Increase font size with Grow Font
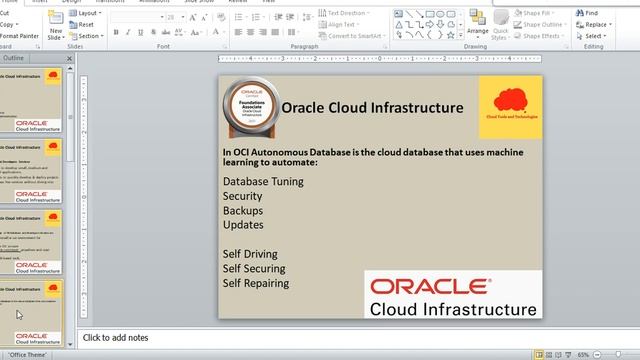The width and height of the screenshot is (640, 360). [x=193, y=17]
